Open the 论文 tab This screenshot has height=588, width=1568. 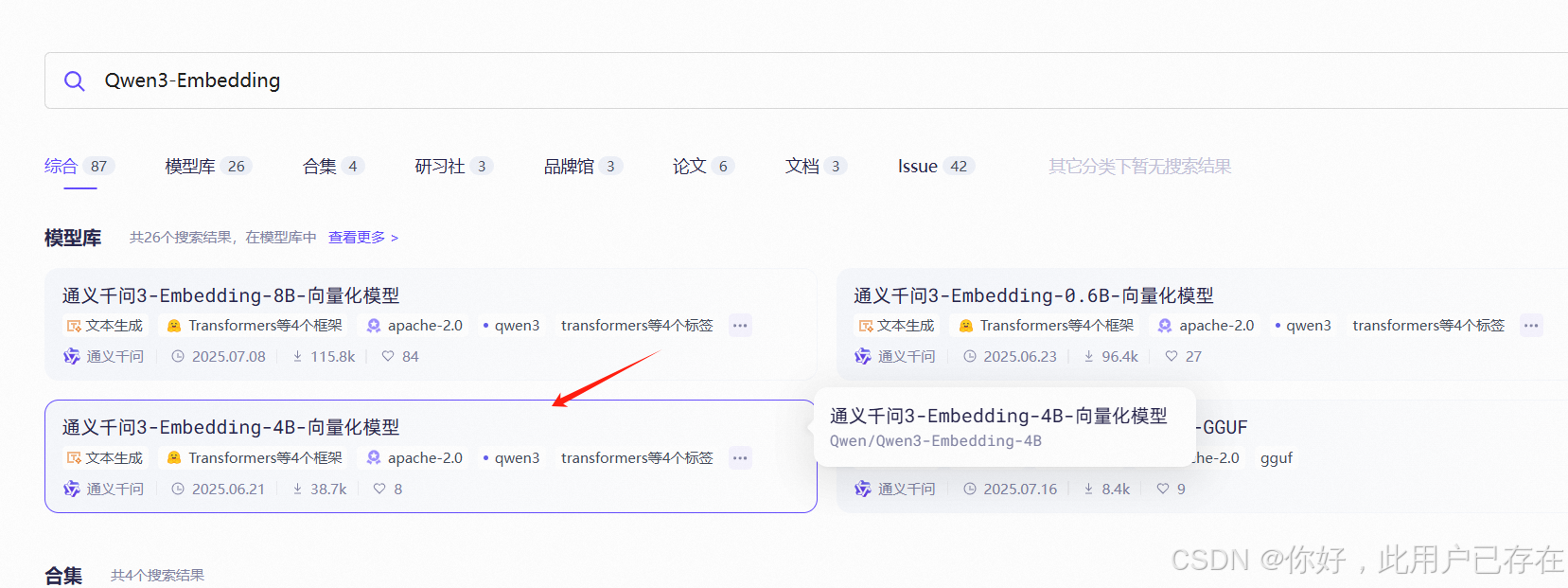tap(703, 166)
